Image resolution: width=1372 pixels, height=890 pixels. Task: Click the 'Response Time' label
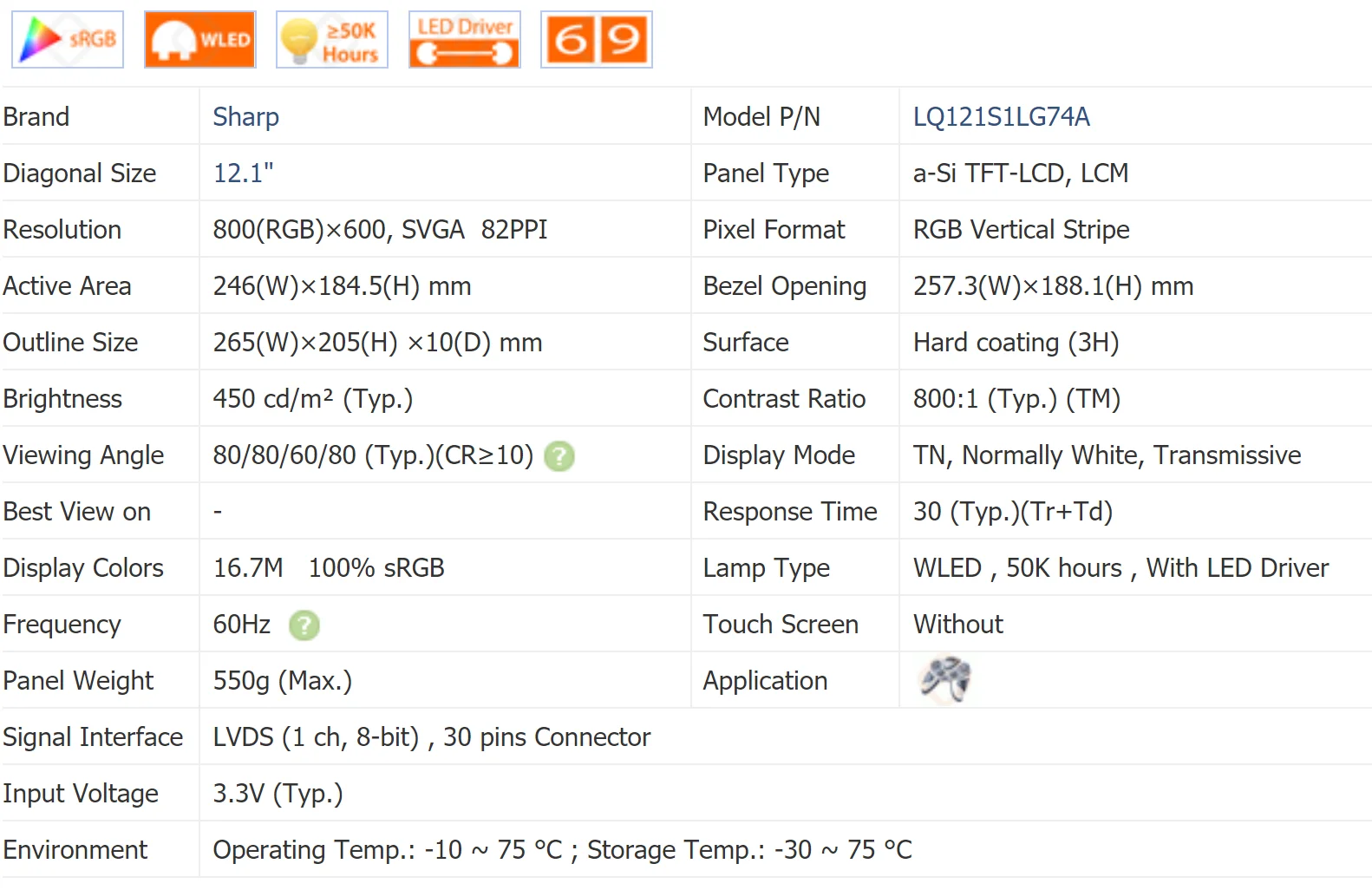(791, 512)
